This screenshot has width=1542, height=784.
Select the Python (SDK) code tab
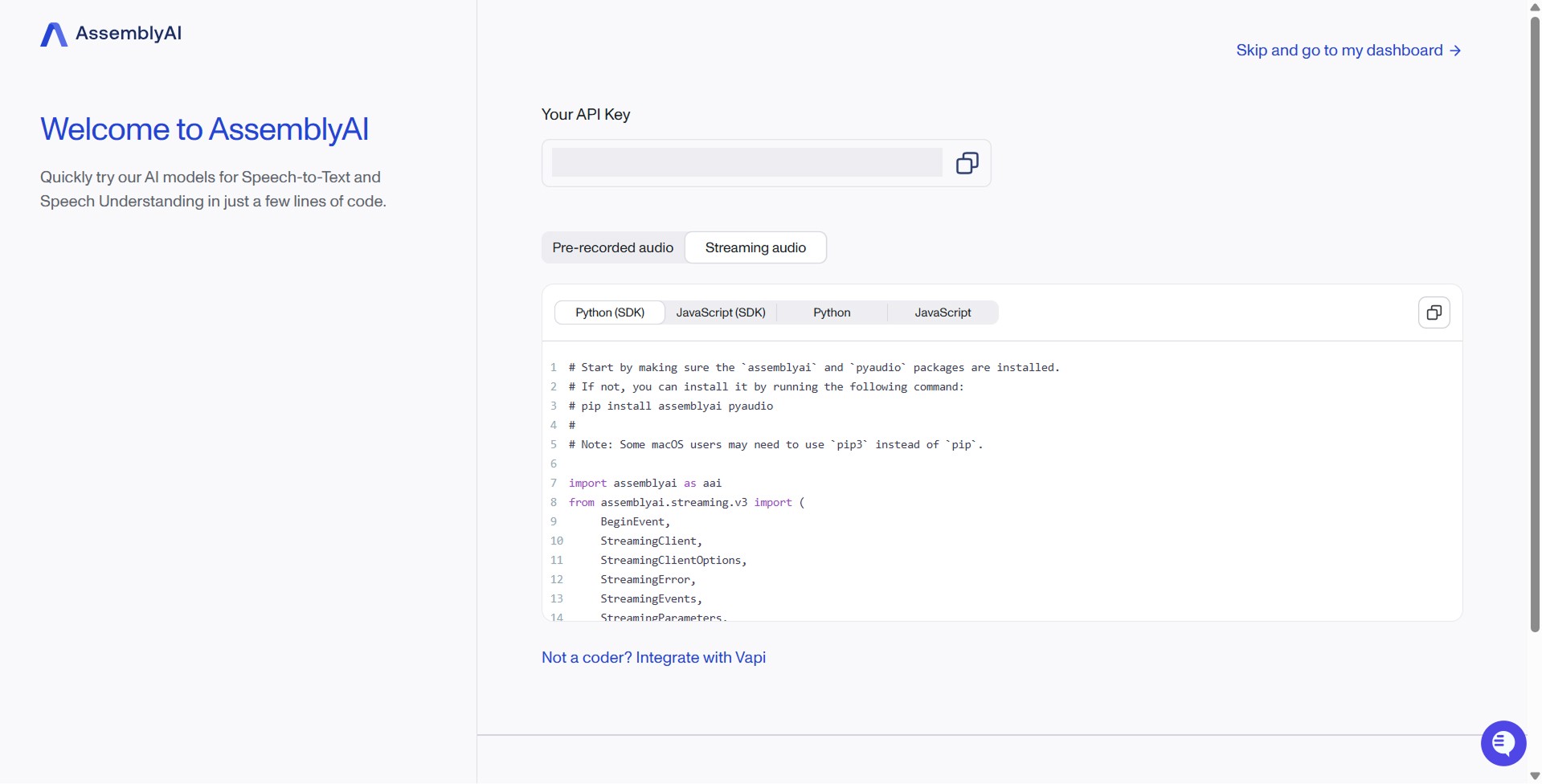pos(610,312)
